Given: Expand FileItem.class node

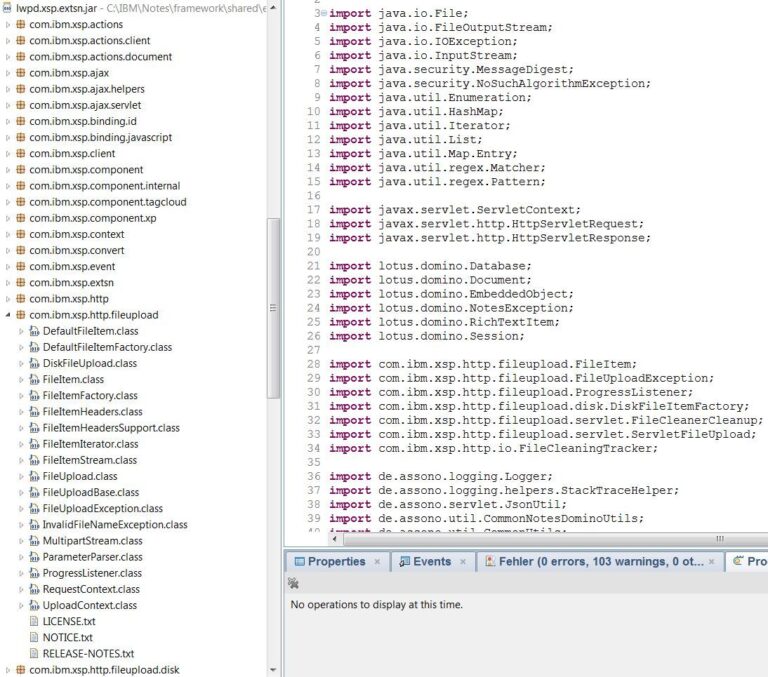Looking at the screenshot, I should coord(21,380).
